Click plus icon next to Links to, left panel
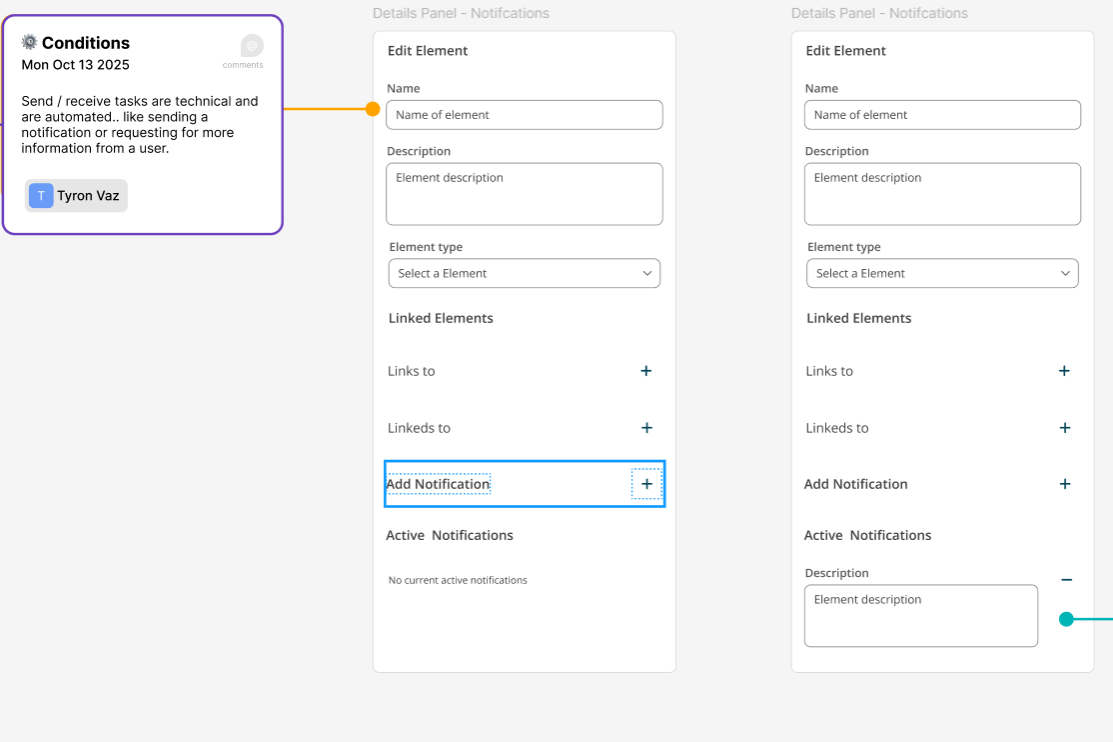 click(646, 371)
